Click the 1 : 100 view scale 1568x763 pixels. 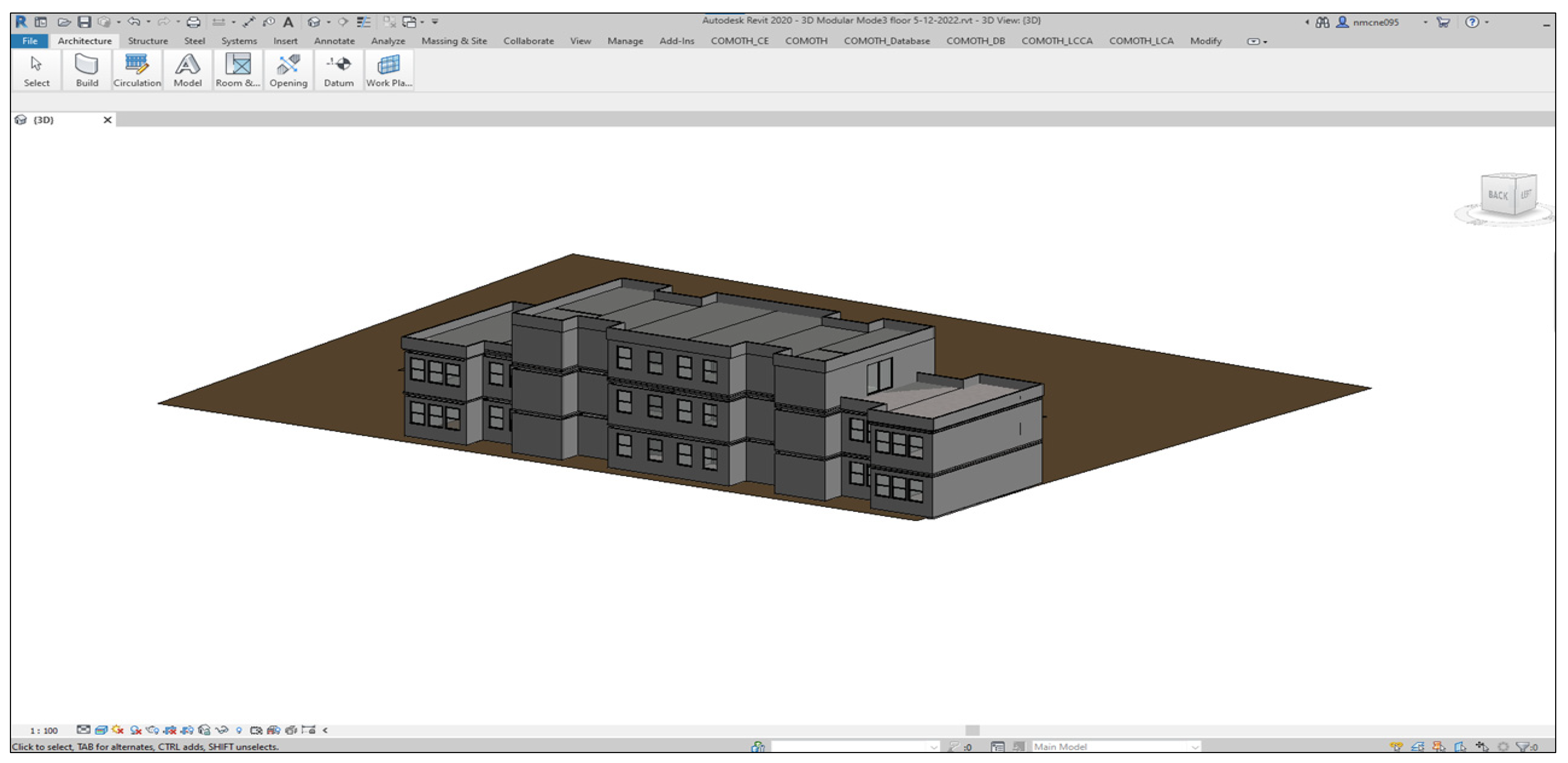[x=44, y=730]
